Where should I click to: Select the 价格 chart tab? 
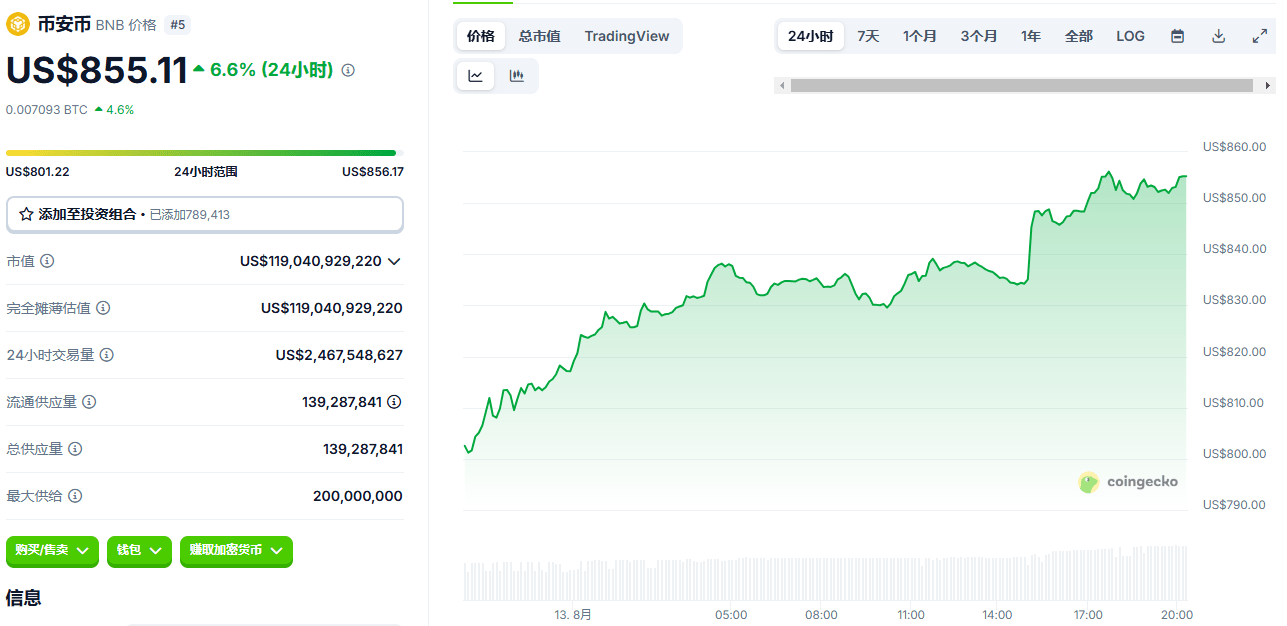pos(481,36)
